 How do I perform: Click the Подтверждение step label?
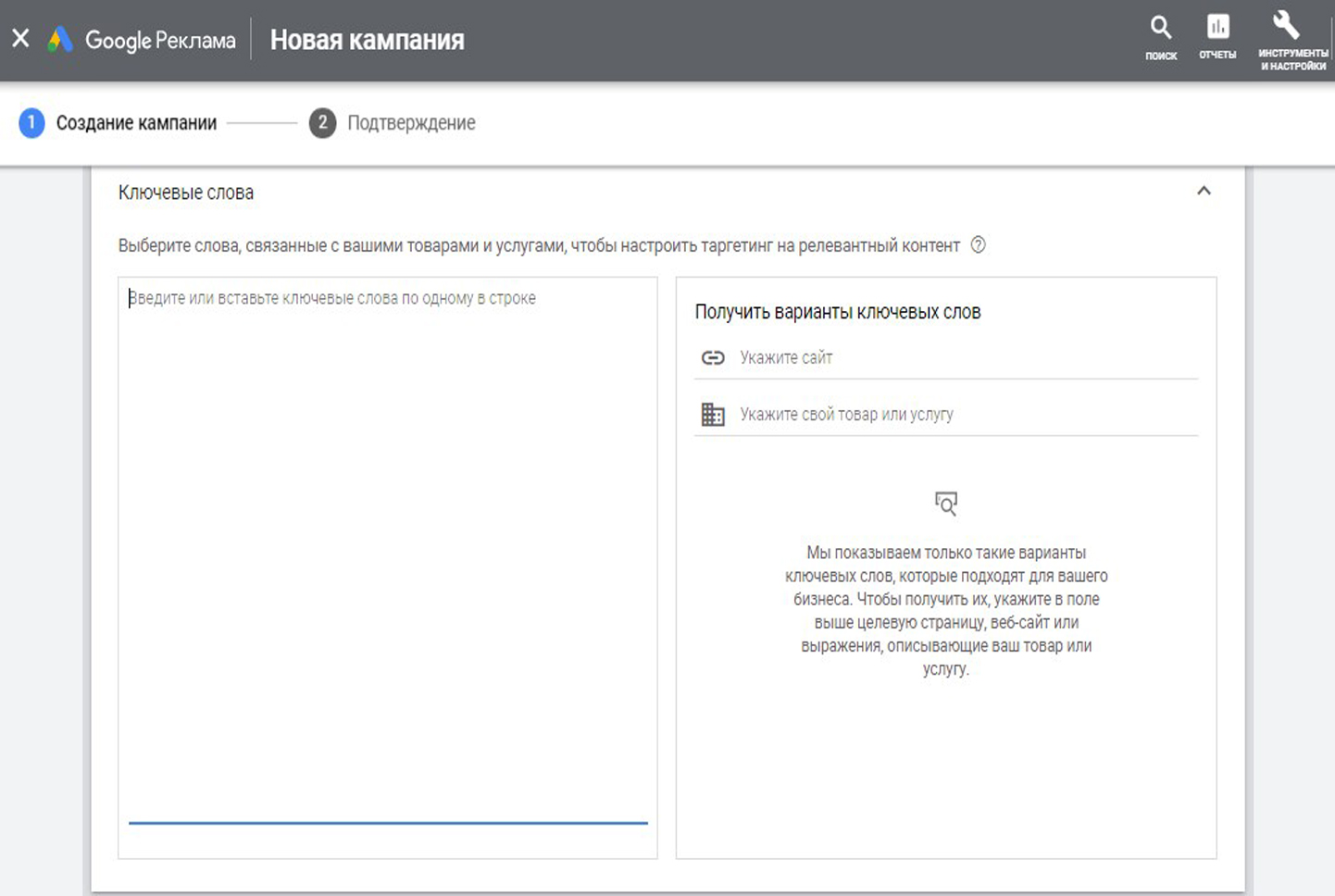pyautogui.click(x=411, y=123)
